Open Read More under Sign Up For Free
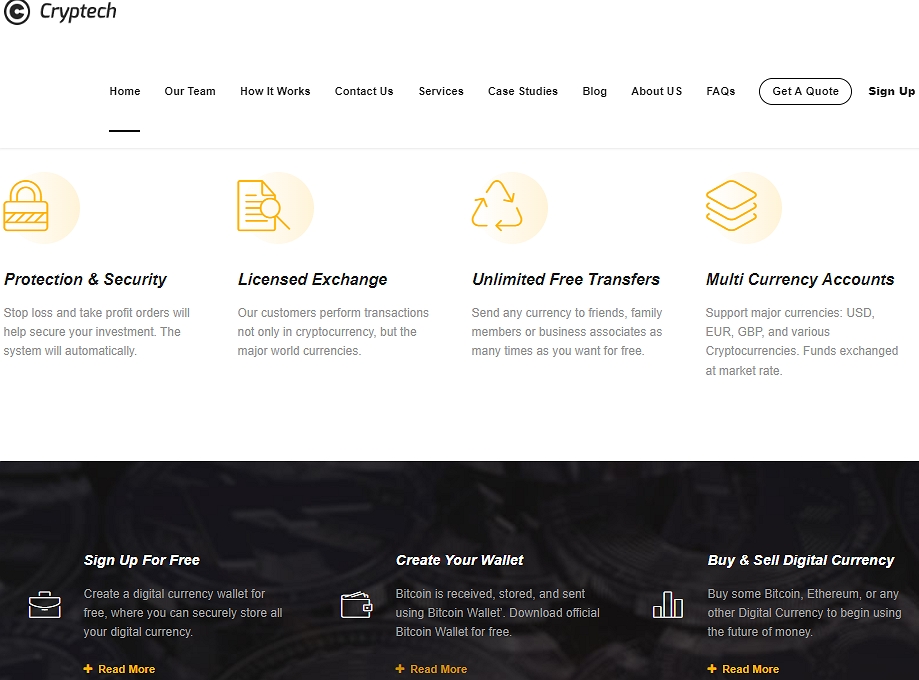The image size is (919, 680). coord(127,669)
